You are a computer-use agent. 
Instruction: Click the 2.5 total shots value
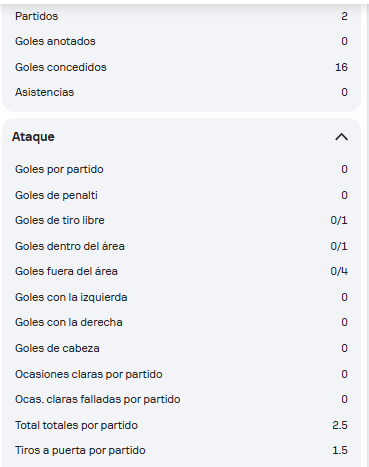click(340, 425)
